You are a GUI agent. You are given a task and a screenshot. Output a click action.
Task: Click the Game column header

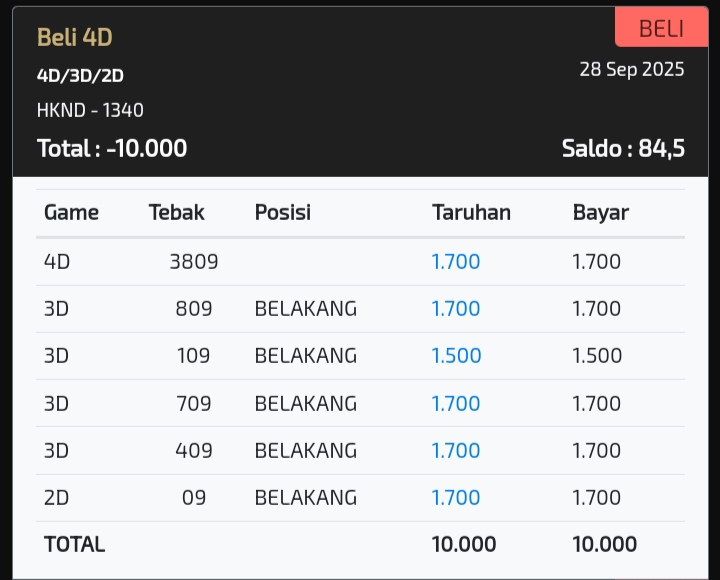(71, 212)
